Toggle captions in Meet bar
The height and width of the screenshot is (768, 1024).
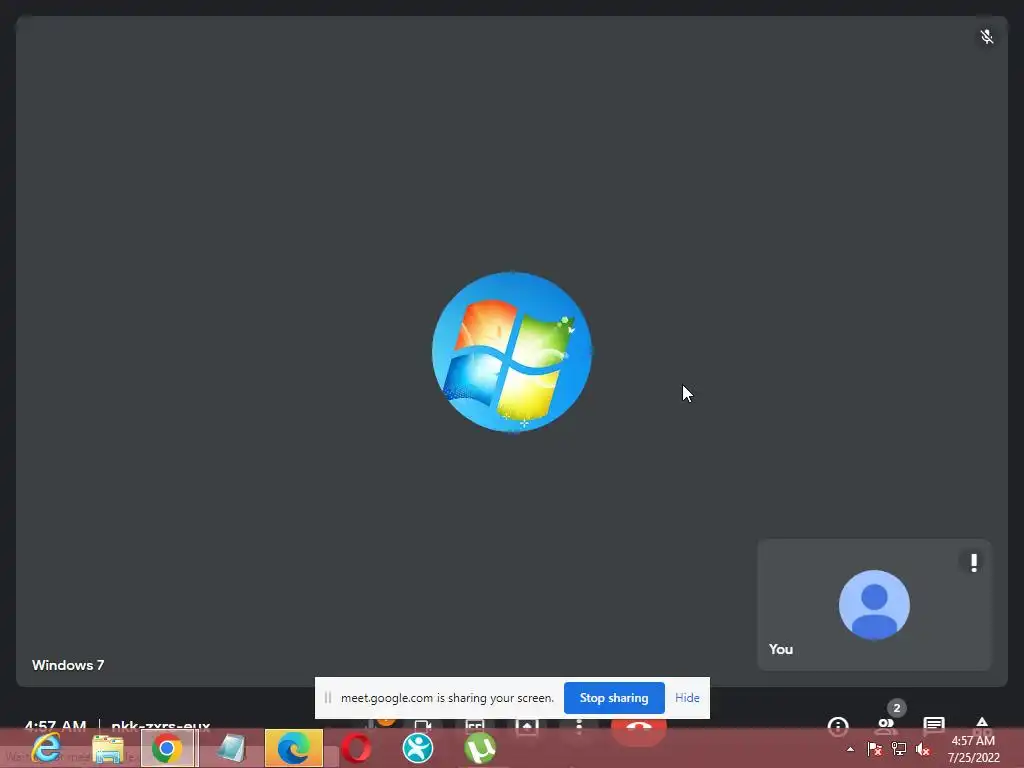475,725
